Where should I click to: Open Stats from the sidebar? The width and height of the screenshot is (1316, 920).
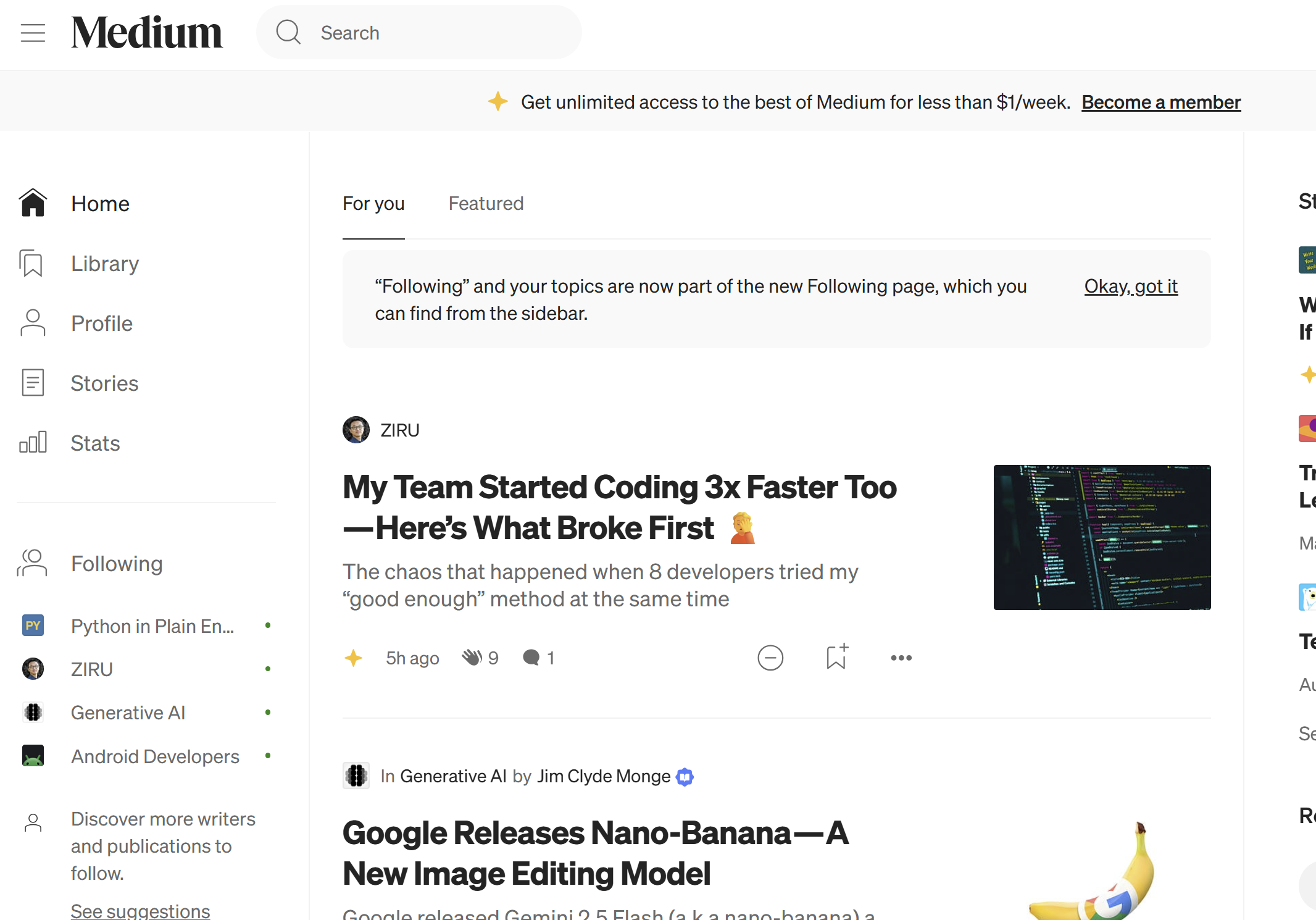tap(94, 443)
